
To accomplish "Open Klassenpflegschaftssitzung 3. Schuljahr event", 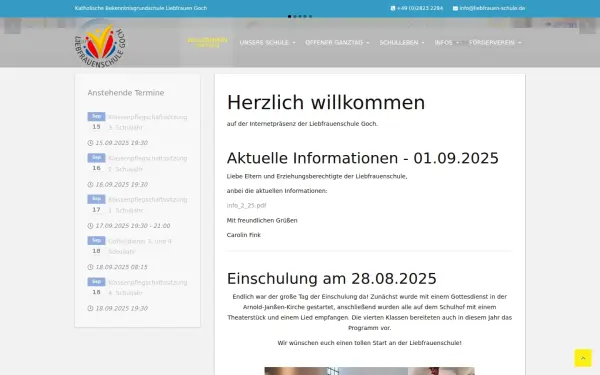I will coord(147,122).
